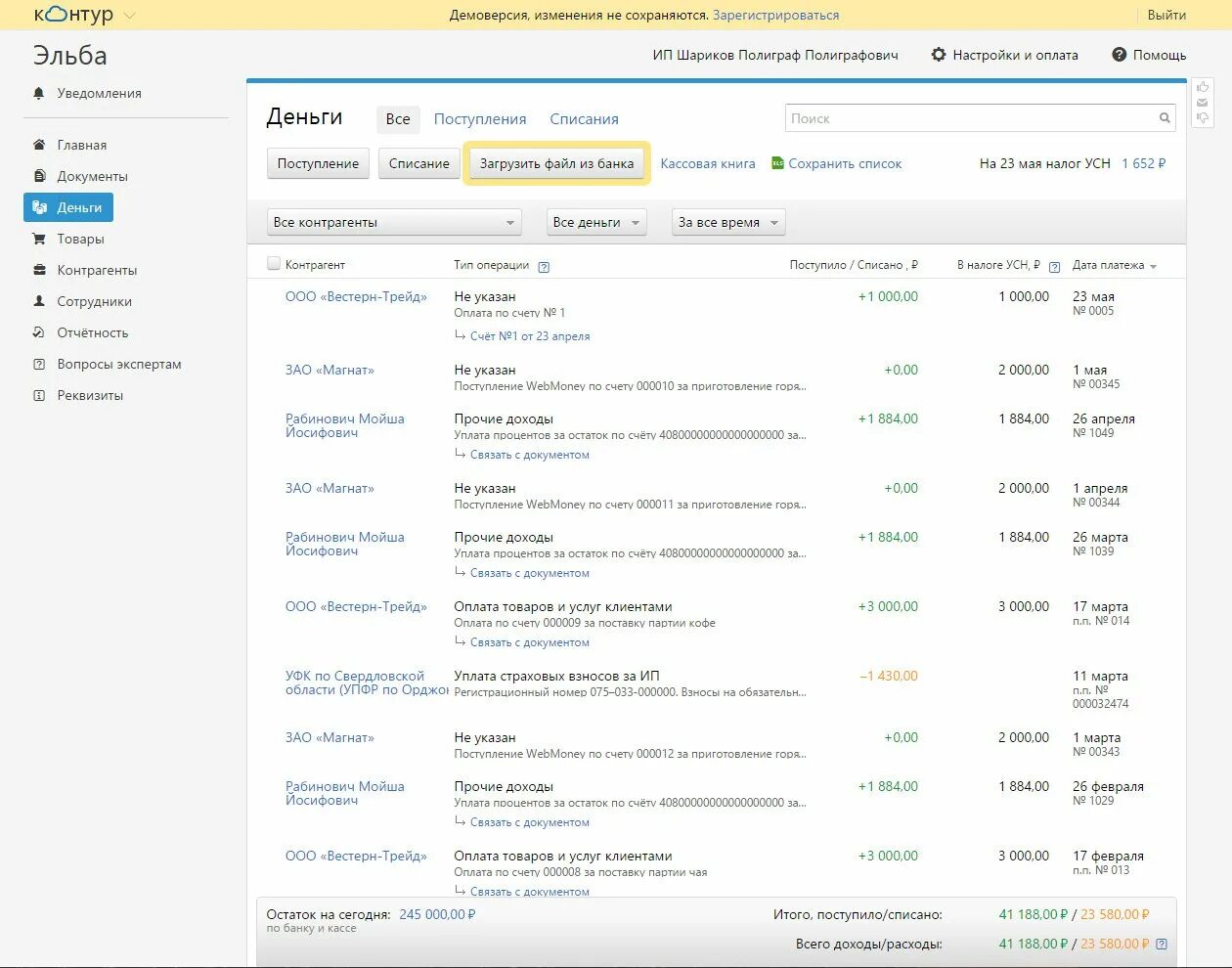1232x968 pixels.
Task: Click Связать с документом under 26 апреля payment
Action: pos(530,455)
